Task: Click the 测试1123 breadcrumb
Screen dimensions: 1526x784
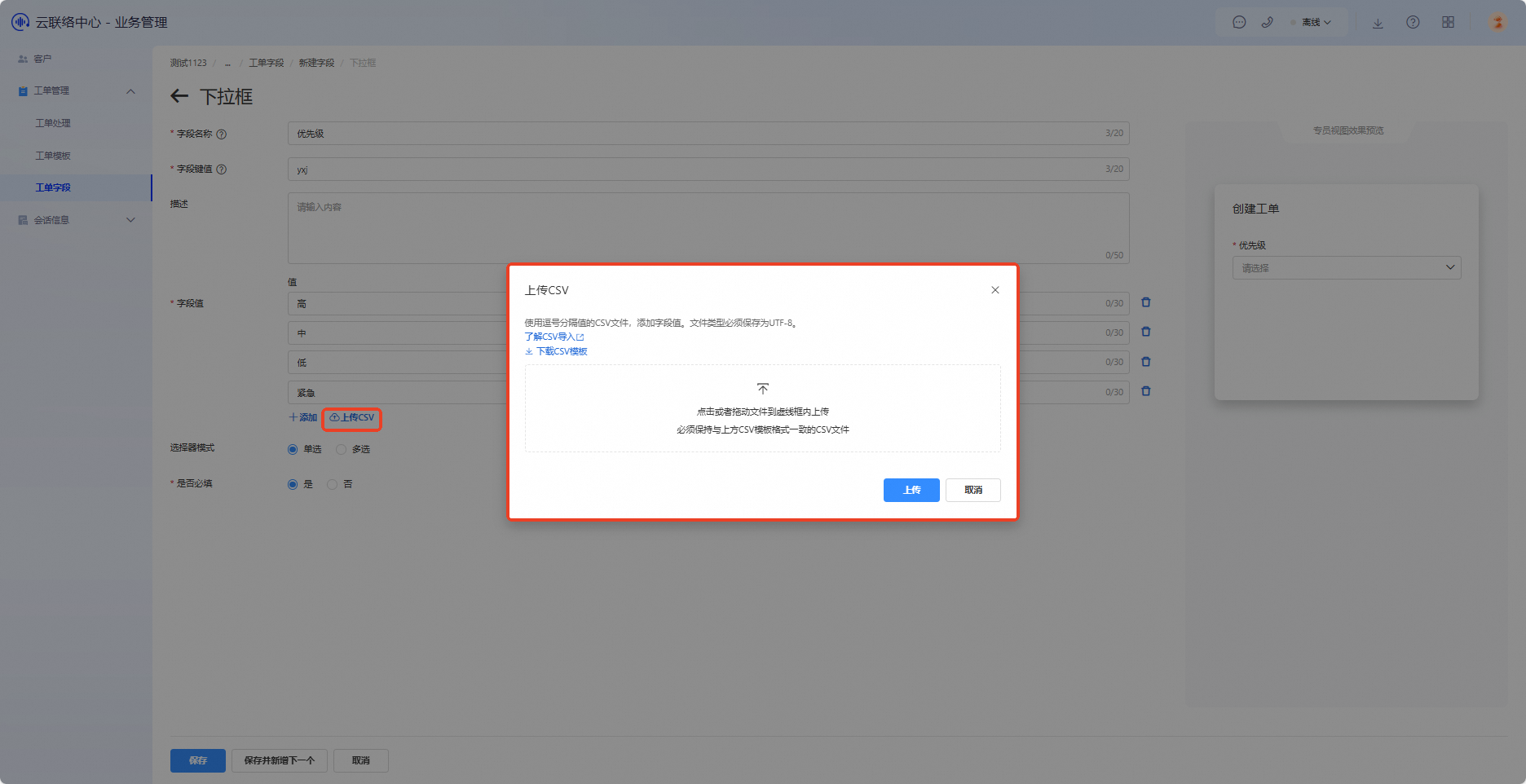Action: [188, 63]
